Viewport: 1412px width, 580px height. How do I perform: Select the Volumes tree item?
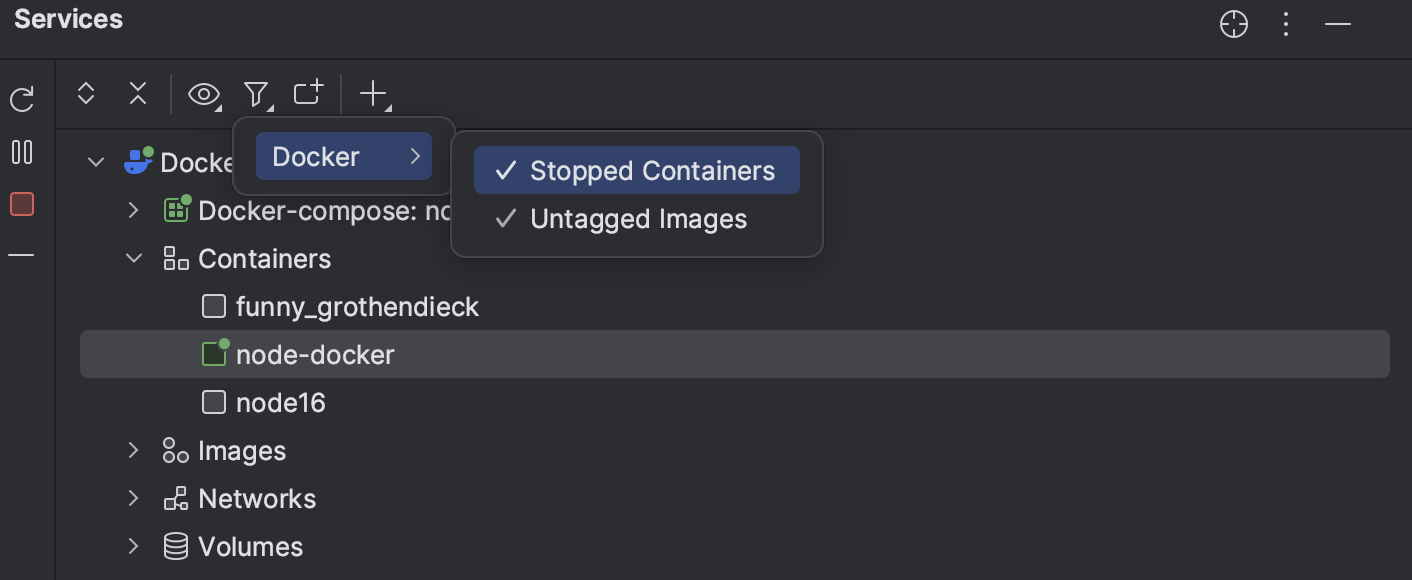(x=250, y=546)
